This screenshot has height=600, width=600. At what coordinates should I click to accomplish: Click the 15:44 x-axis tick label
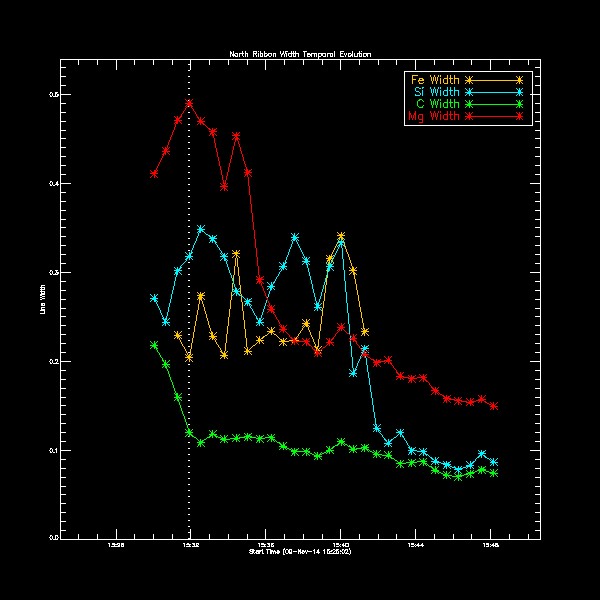point(416,545)
